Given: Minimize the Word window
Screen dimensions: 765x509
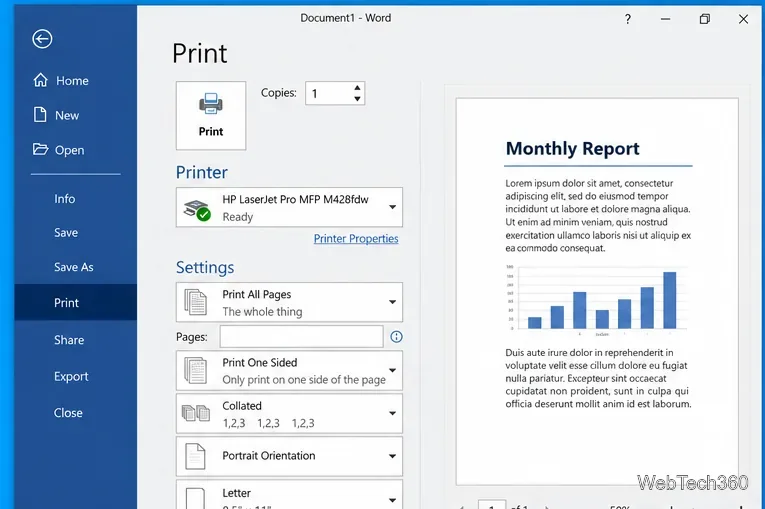Looking at the screenshot, I should (x=665, y=19).
